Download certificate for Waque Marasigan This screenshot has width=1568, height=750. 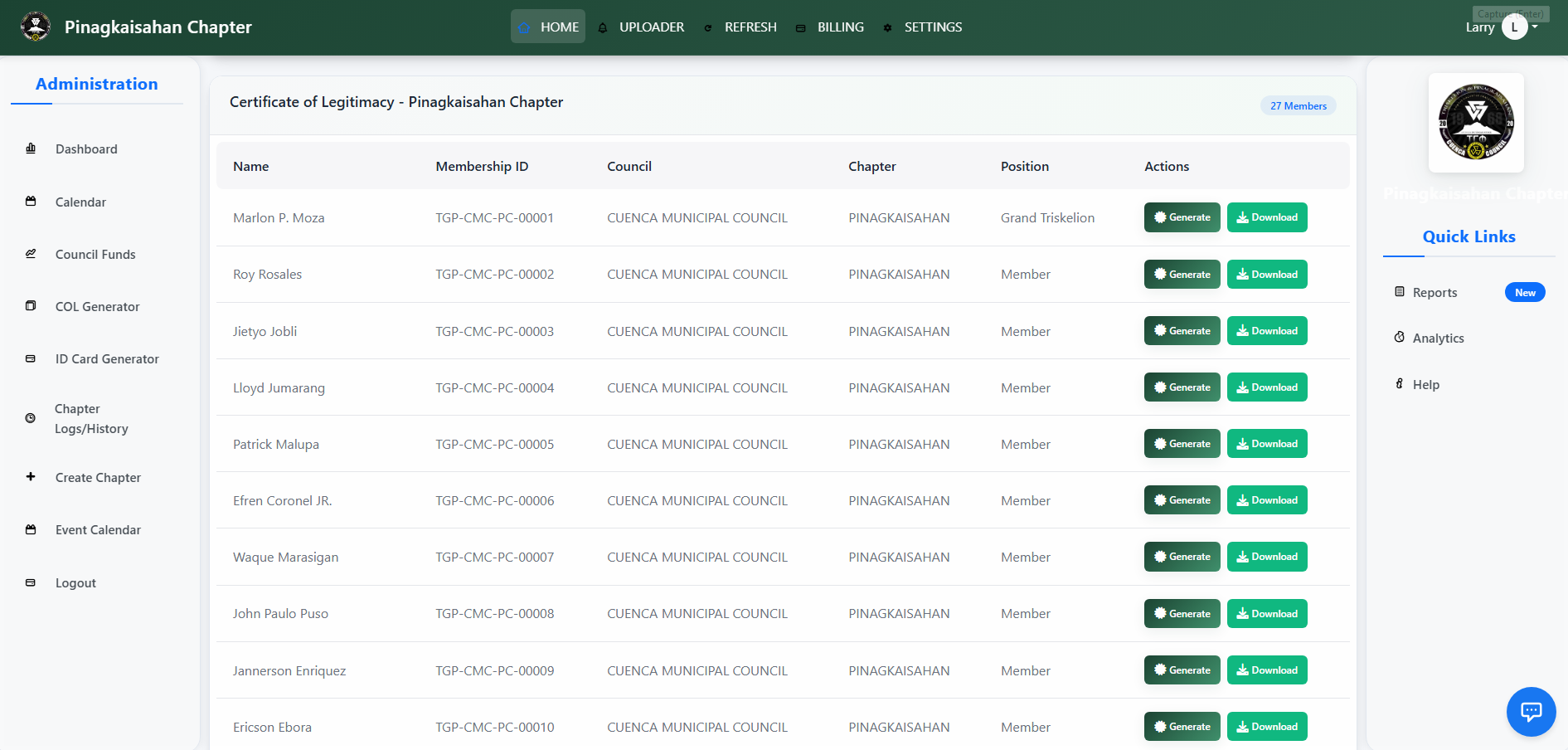(x=1267, y=557)
